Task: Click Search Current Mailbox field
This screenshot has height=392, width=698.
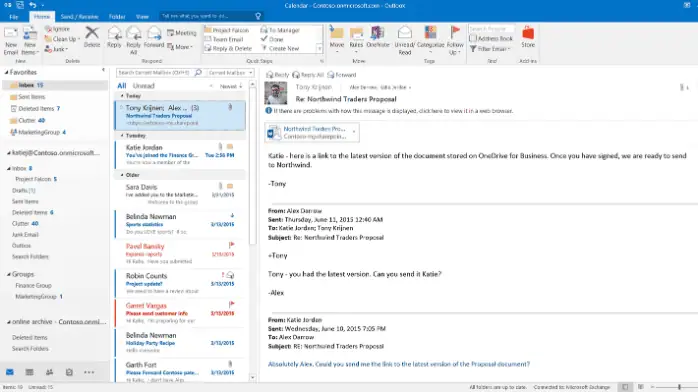Action: [154, 73]
